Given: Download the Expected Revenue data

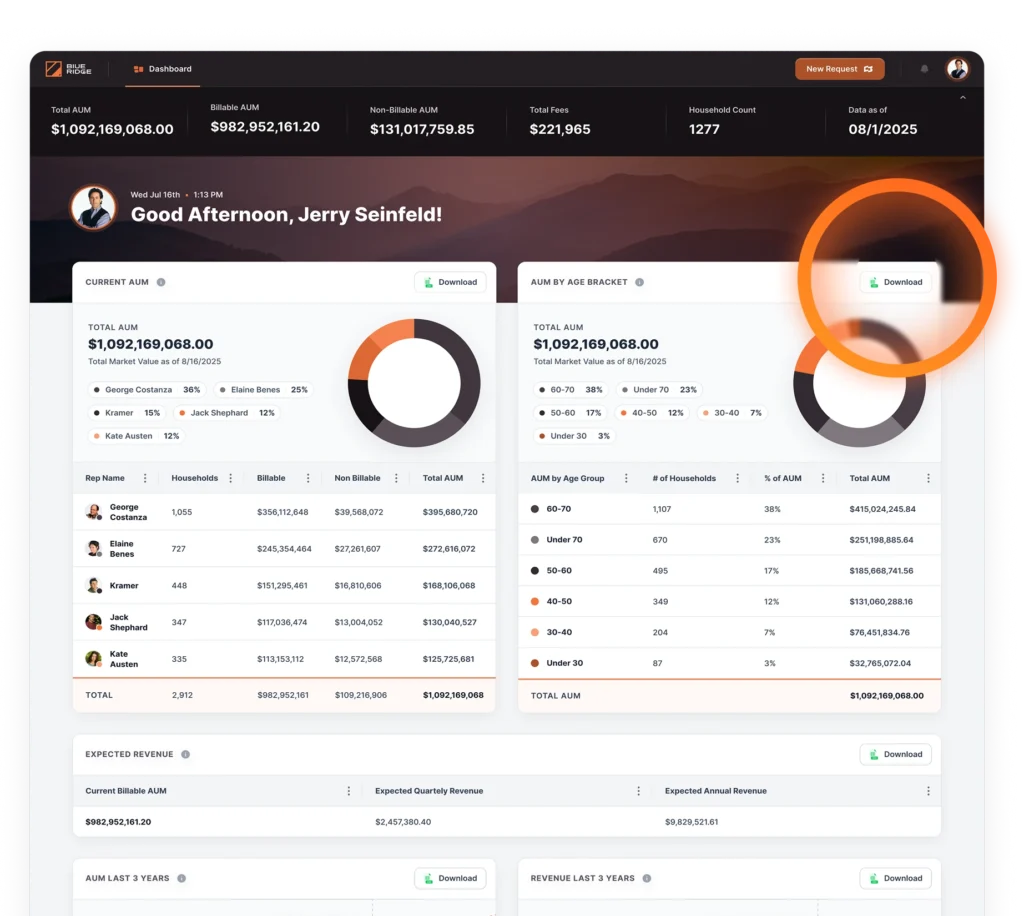Looking at the screenshot, I should 895,754.
